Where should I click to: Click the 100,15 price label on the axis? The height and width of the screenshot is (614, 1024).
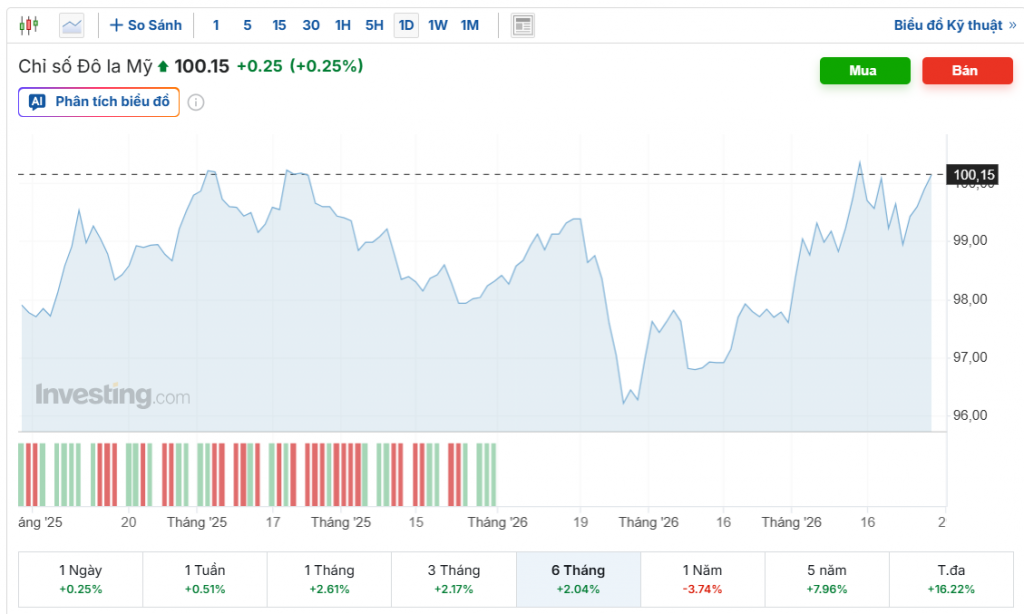[x=973, y=176]
